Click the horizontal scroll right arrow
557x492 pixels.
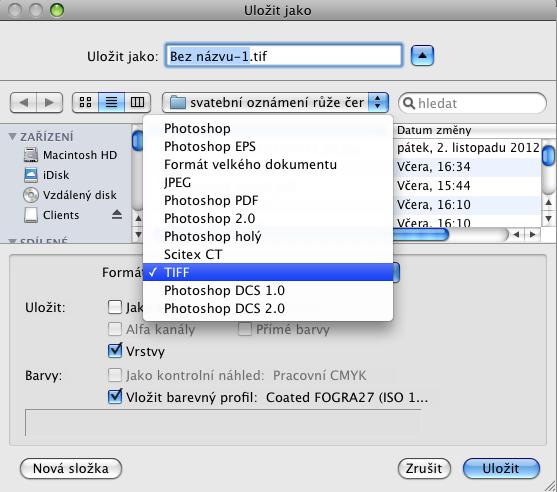tap(532, 234)
